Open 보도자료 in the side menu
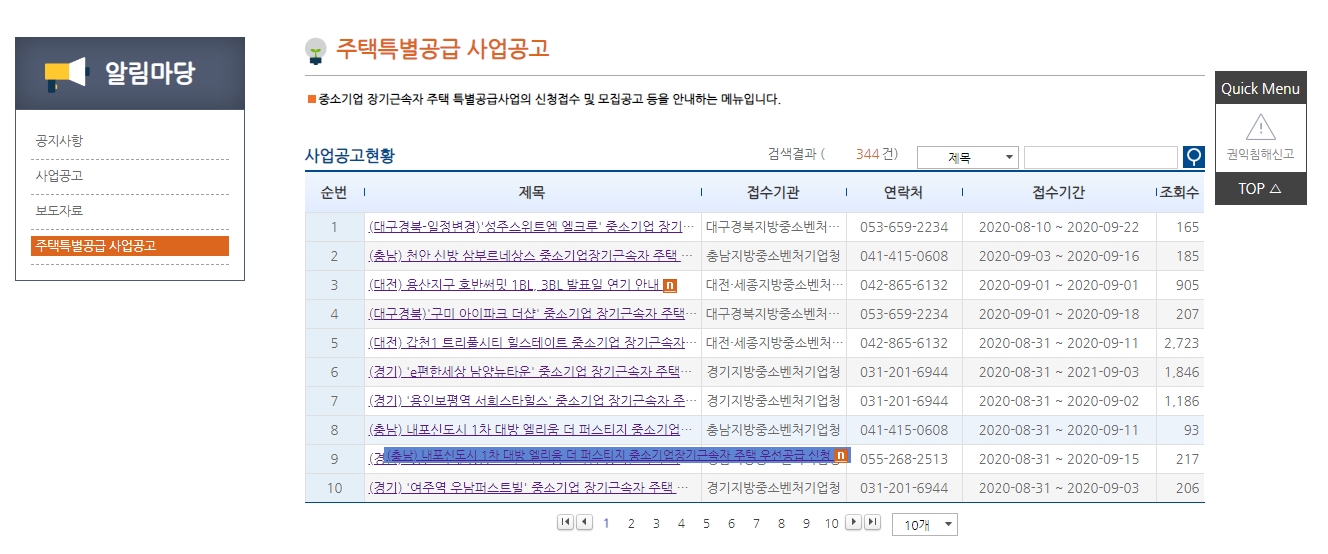This screenshot has width=1328, height=554. 59,210
